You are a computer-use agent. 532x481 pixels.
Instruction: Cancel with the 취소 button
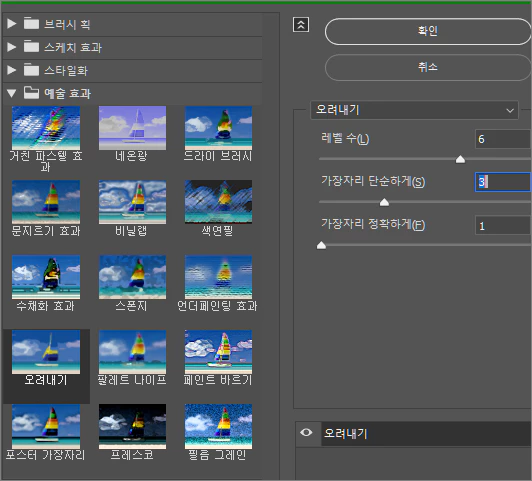tap(428, 67)
